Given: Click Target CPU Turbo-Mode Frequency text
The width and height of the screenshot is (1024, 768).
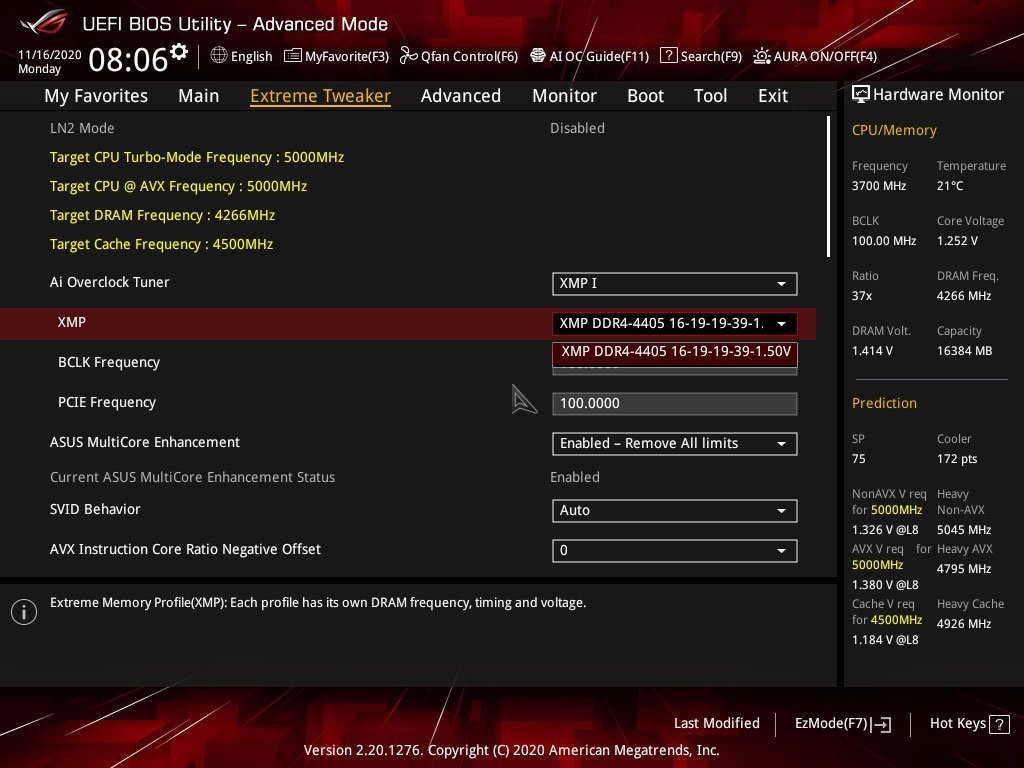Looking at the screenshot, I should click(197, 157).
